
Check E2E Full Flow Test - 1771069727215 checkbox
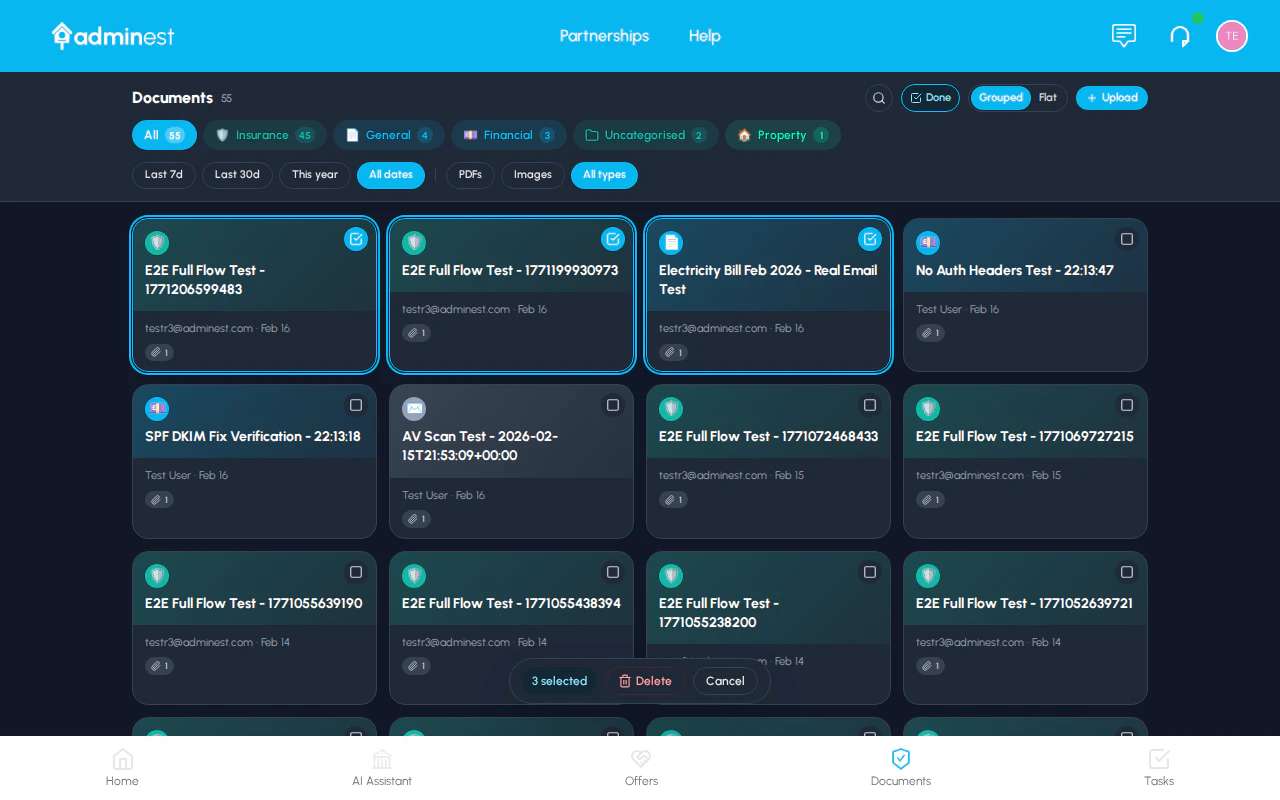click(1127, 405)
